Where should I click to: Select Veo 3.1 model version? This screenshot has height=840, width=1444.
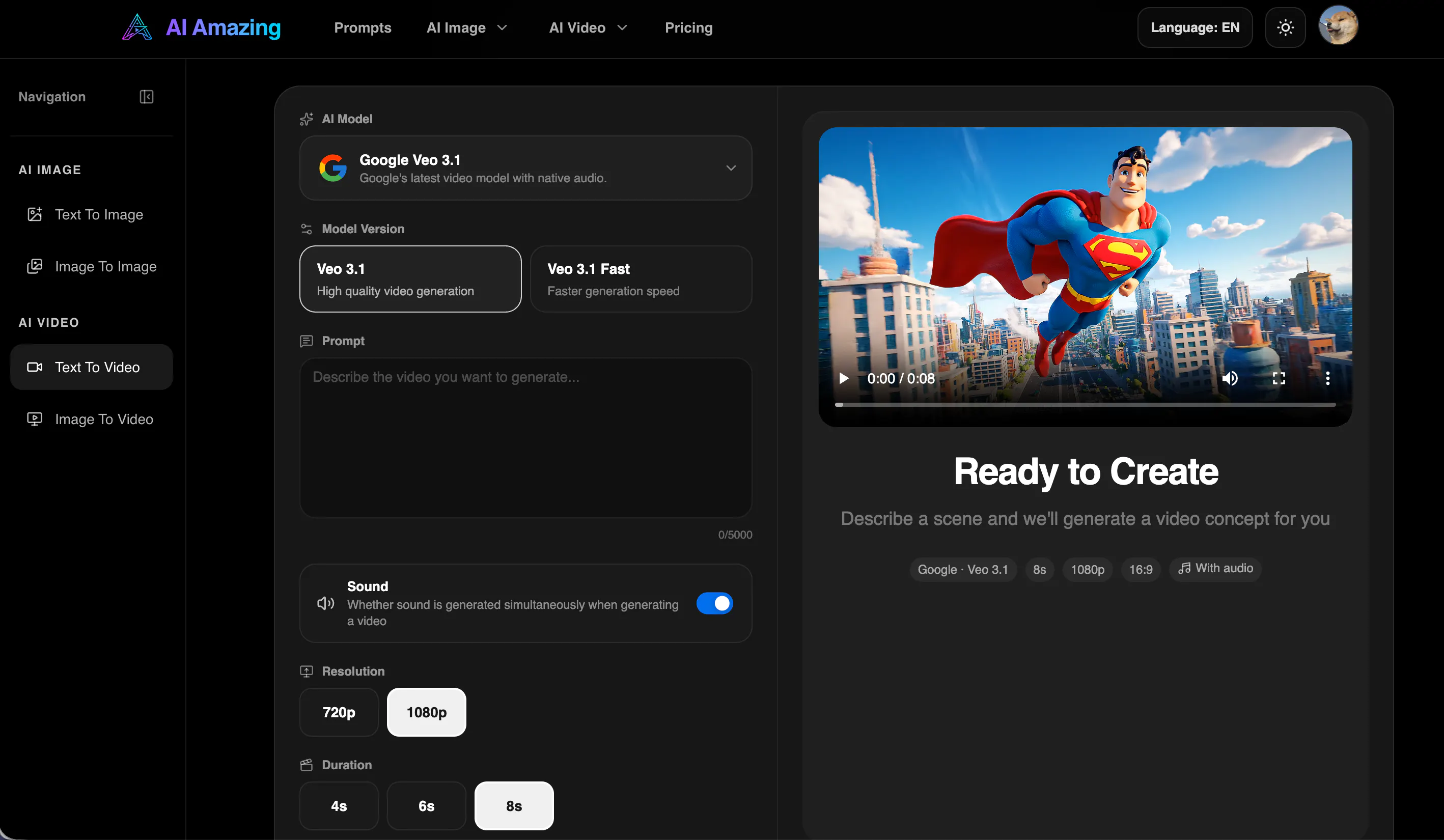tap(410, 279)
